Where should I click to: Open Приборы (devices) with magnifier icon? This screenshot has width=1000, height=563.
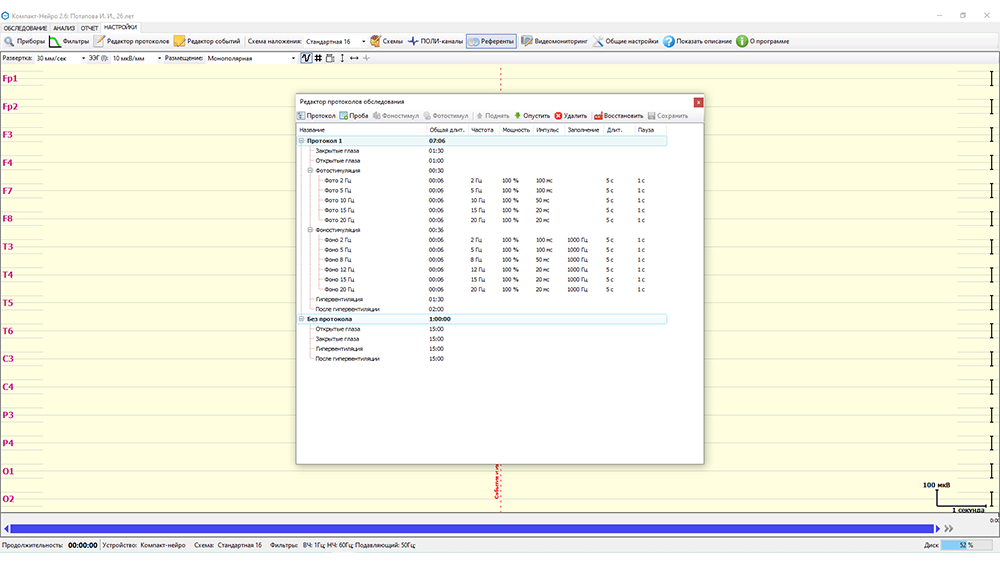(x=25, y=41)
